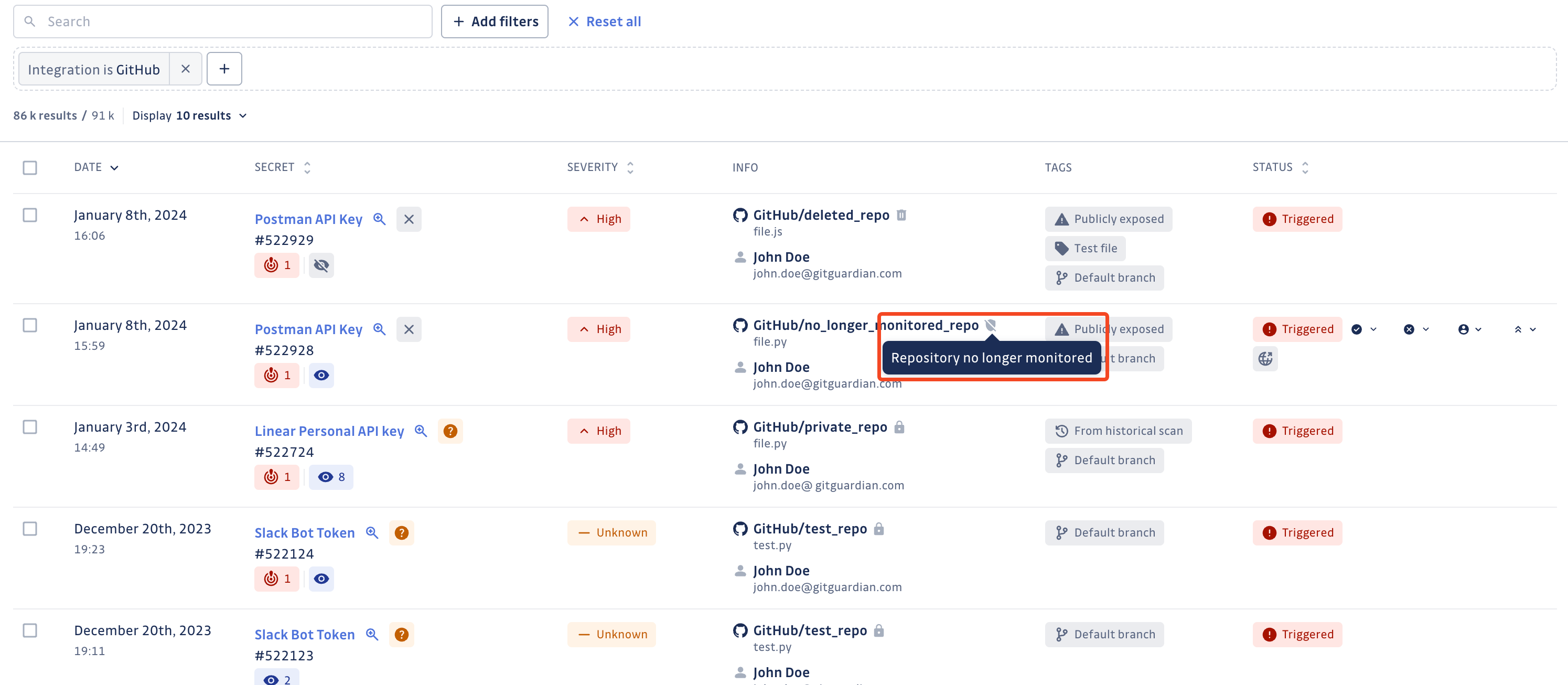Toggle the eye visibility icon on Postman API Key #522928
The image size is (1568, 685).
[321, 375]
